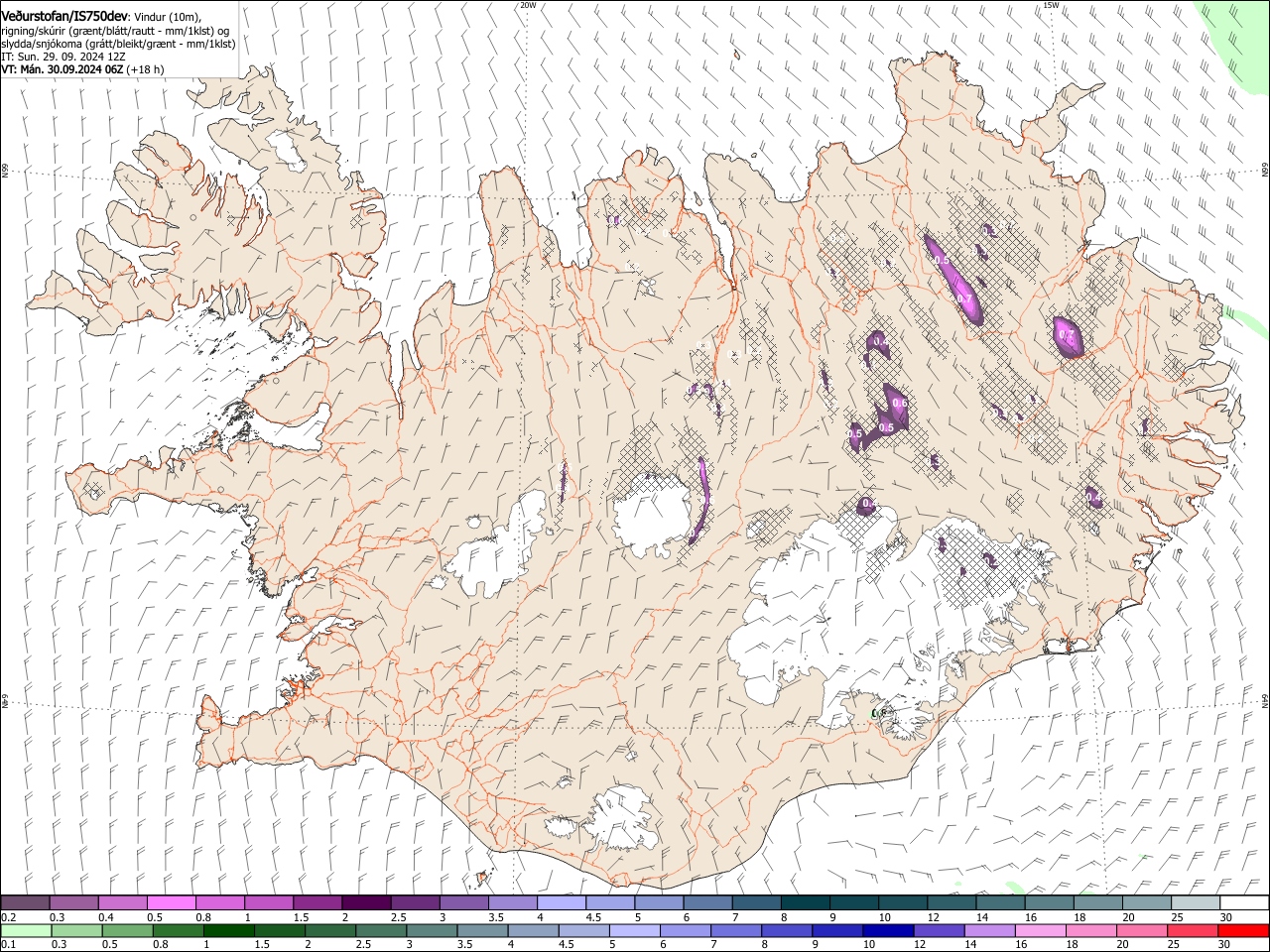Click the '20W' longitude label
The width and height of the screenshot is (1270, 952).
click(527, 5)
